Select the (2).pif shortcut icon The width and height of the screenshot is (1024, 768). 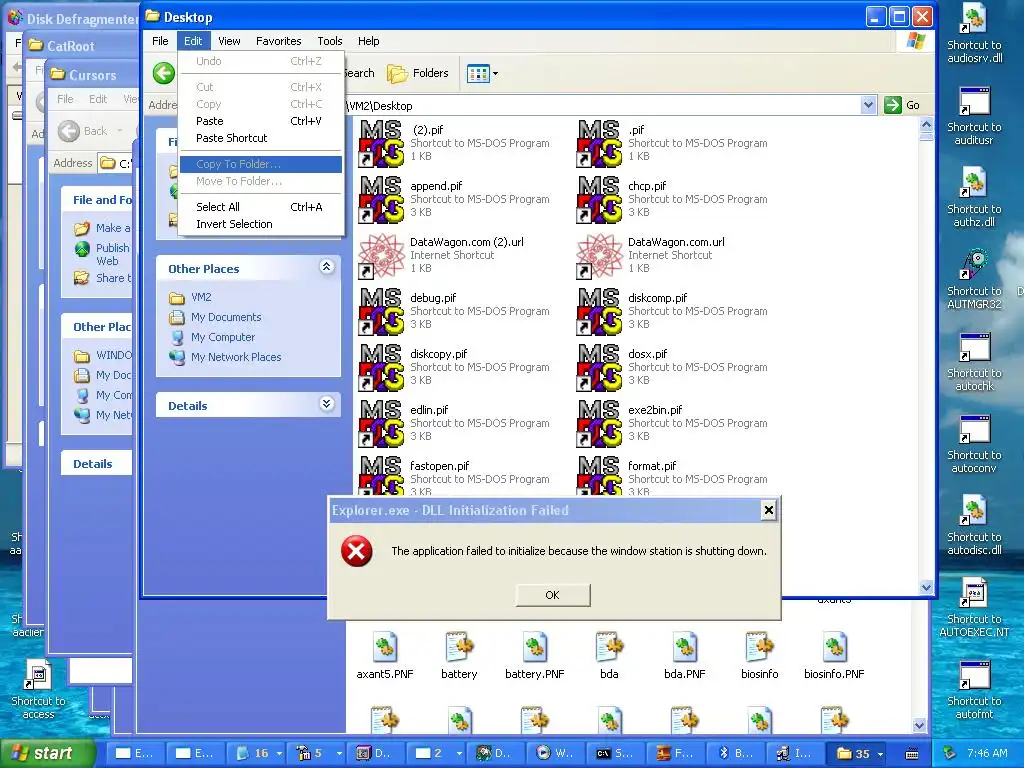[x=381, y=143]
